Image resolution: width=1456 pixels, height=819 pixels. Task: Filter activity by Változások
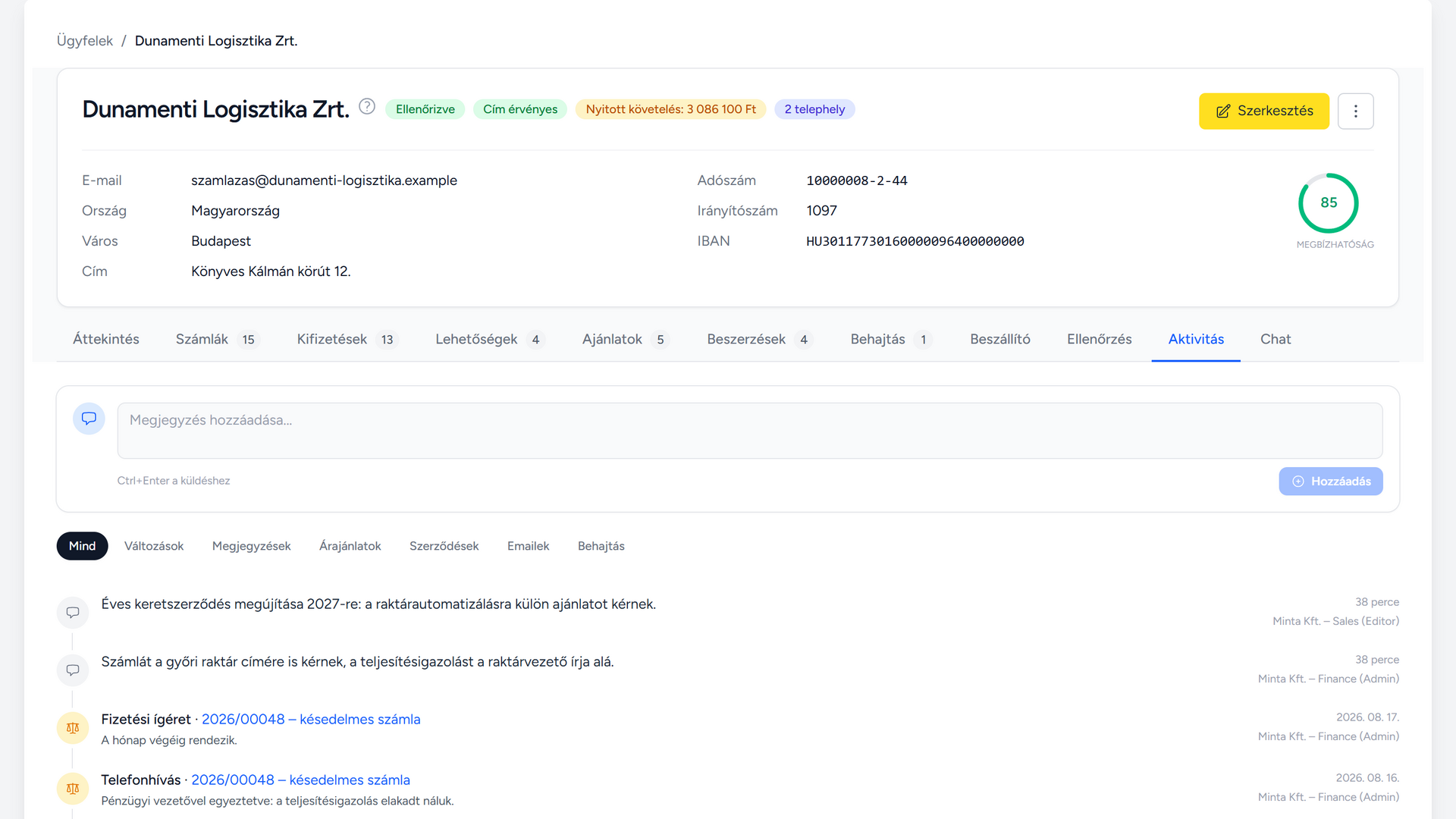coord(154,546)
